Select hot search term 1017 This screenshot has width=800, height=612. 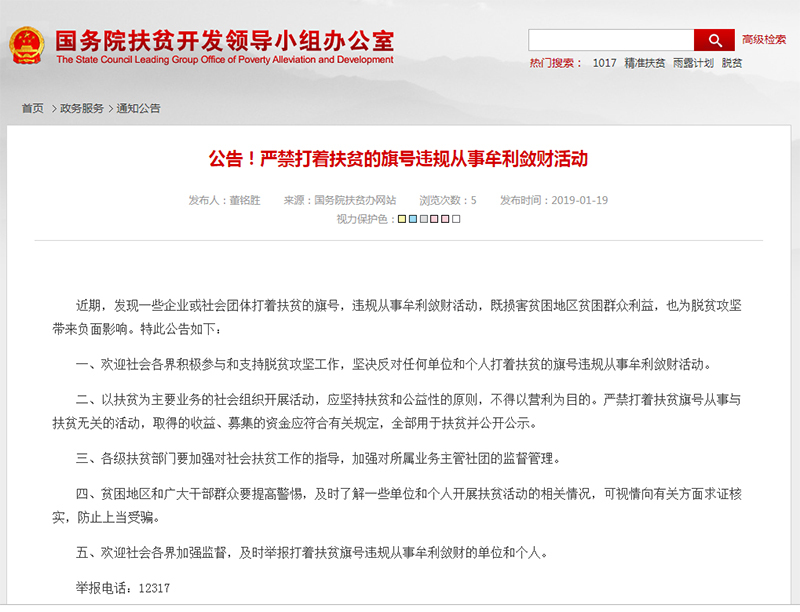coord(604,63)
